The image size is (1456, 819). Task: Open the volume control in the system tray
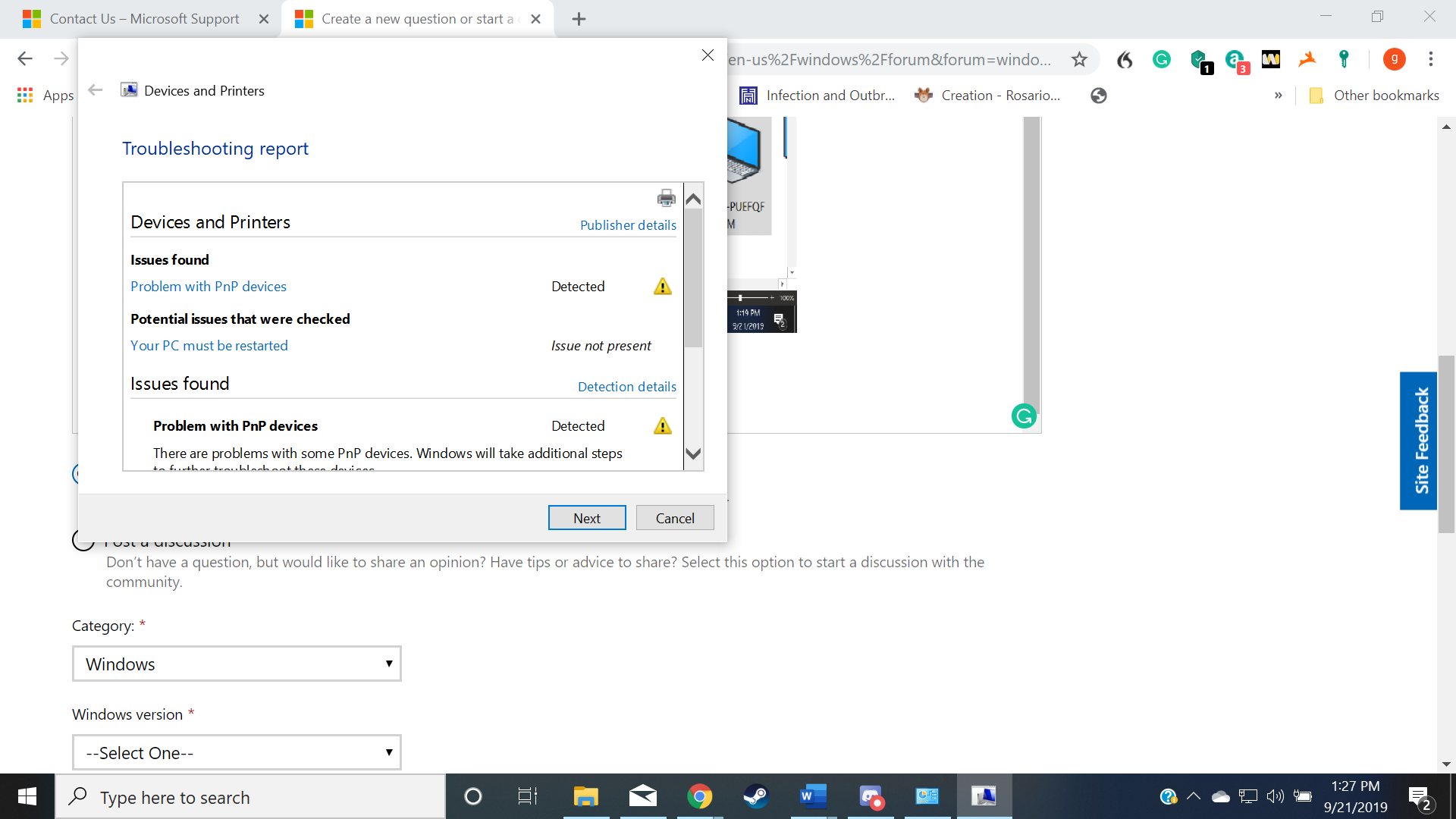pos(1275,796)
